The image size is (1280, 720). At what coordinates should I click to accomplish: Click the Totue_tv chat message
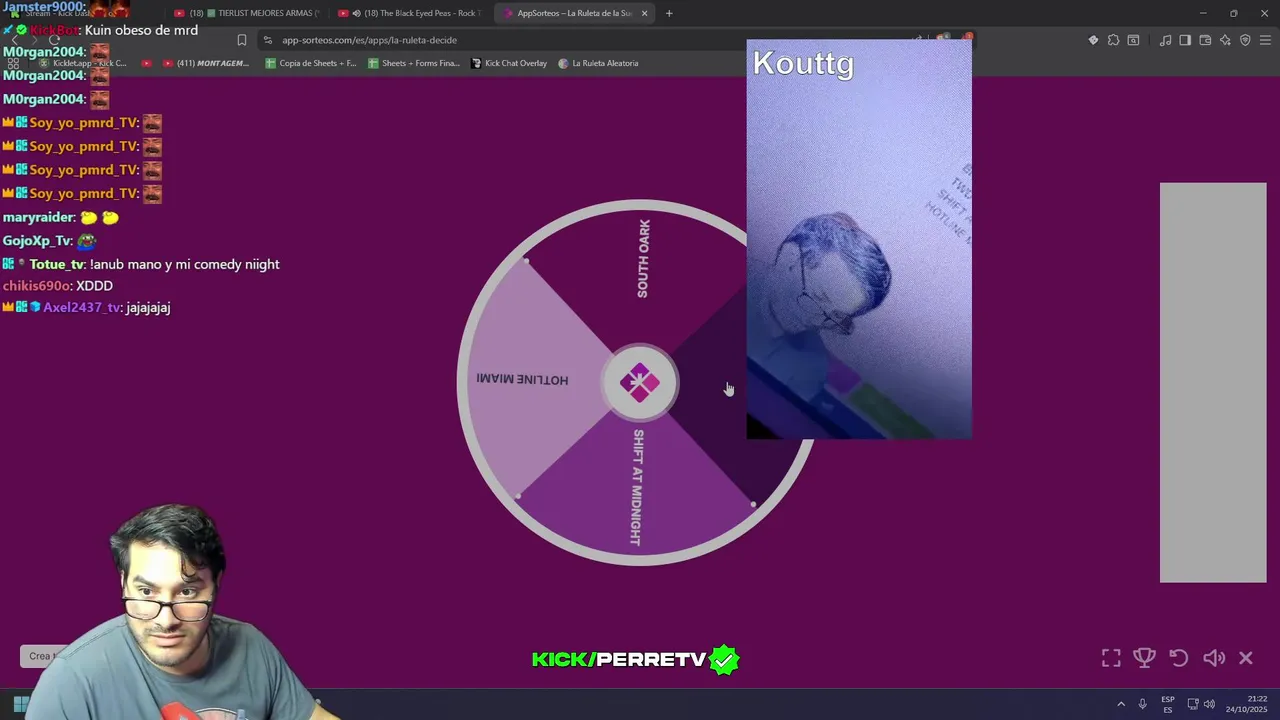[x=141, y=264]
